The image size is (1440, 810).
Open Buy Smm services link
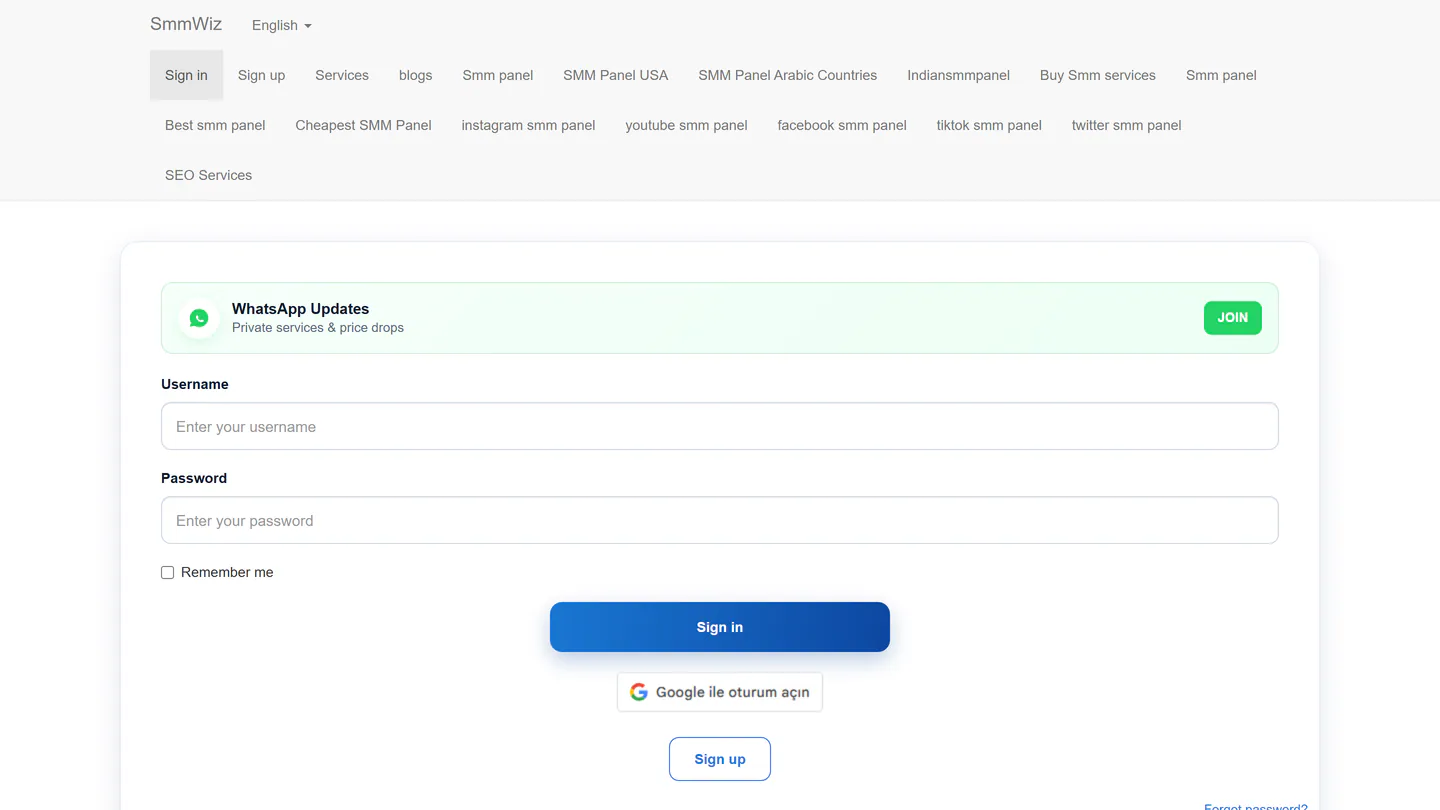(x=1097, y=75)
